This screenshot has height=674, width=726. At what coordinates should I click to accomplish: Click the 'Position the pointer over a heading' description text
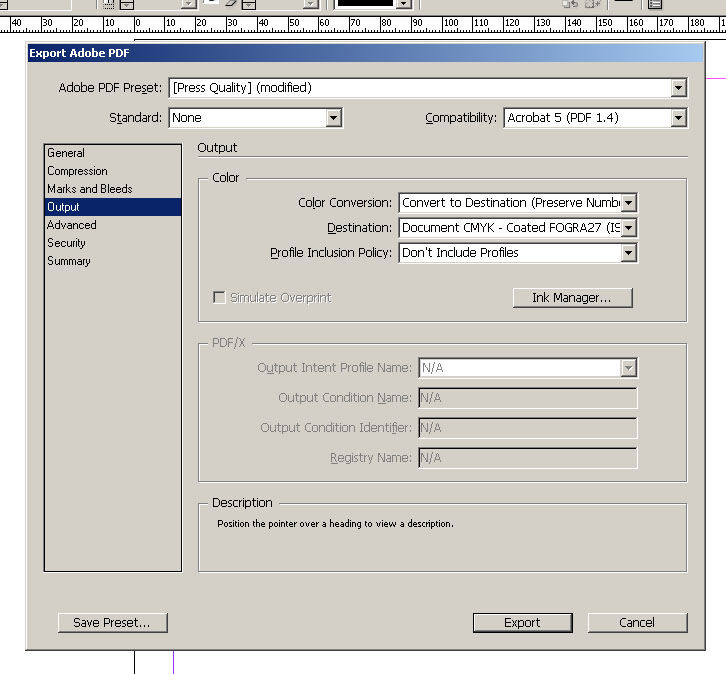point(335,524)
